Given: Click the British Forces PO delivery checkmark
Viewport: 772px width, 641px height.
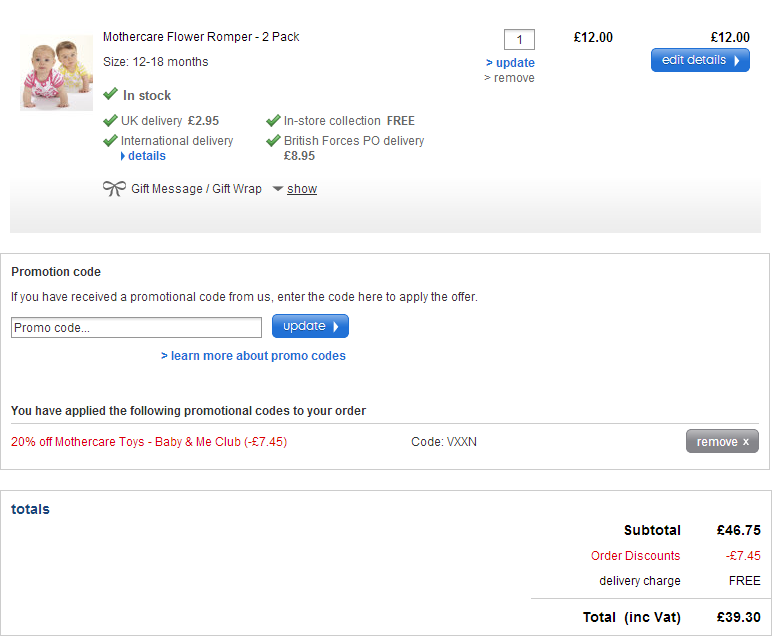Looking at the screenshot, I should pos(273,141).
